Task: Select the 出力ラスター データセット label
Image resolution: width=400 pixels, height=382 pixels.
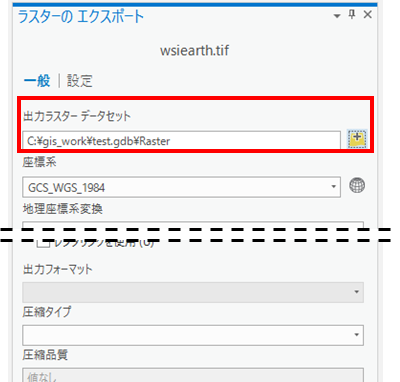Action: [77, 116]
